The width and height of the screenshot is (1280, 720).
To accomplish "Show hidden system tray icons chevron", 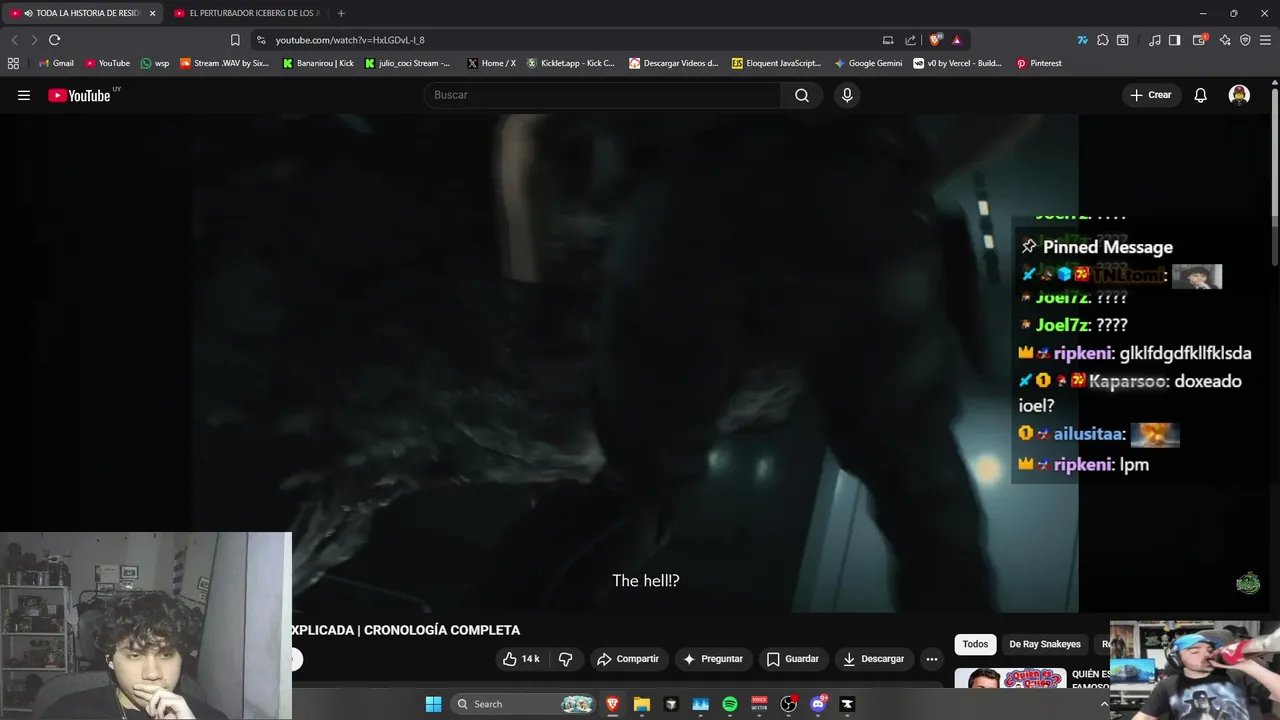I will [x=1104, y=704].
